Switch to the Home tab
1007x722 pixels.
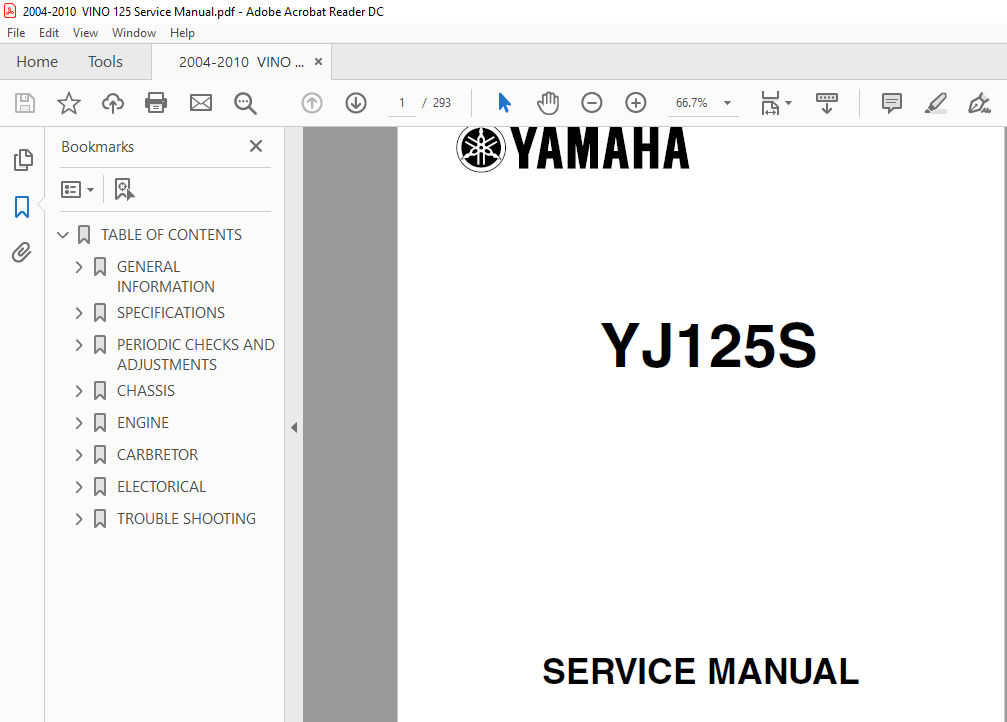click(x=37, y=62)
